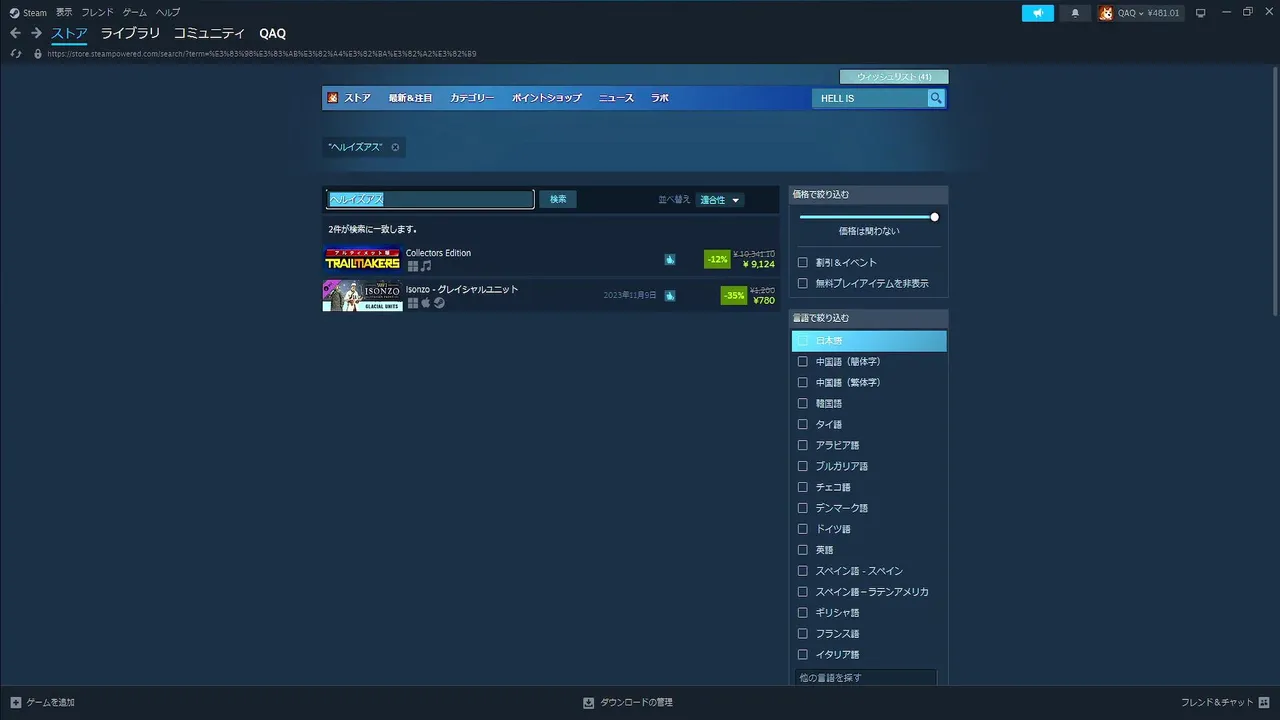
Task: Open the ニュース tab
Action: 616,98
